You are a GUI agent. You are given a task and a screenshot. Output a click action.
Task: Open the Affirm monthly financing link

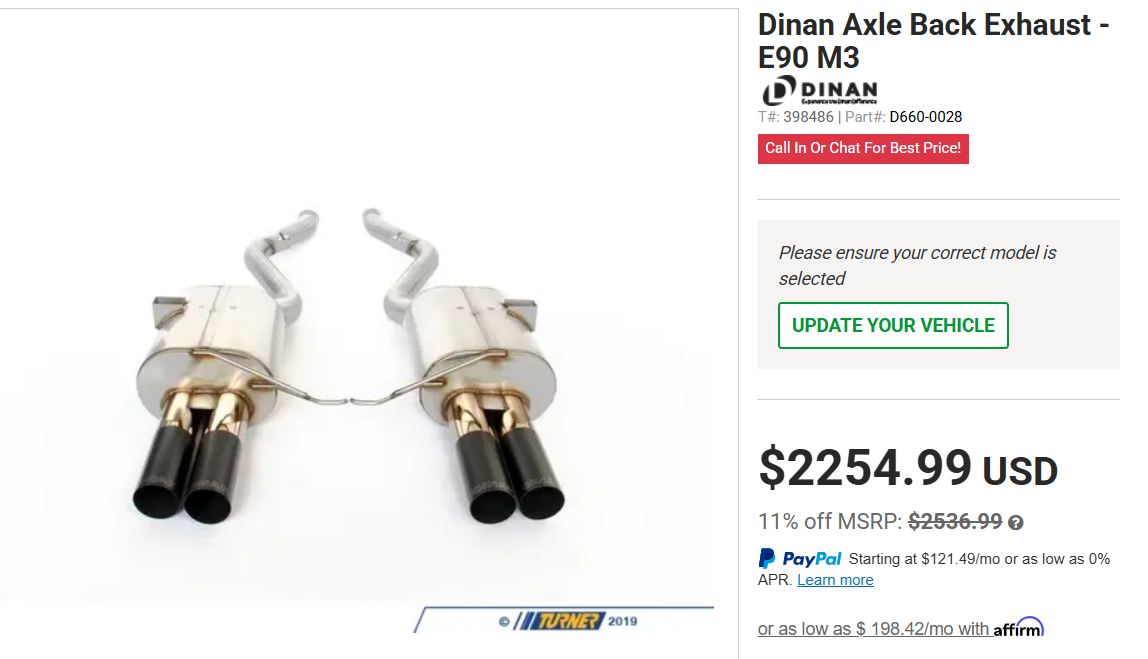tap(901, 628)
